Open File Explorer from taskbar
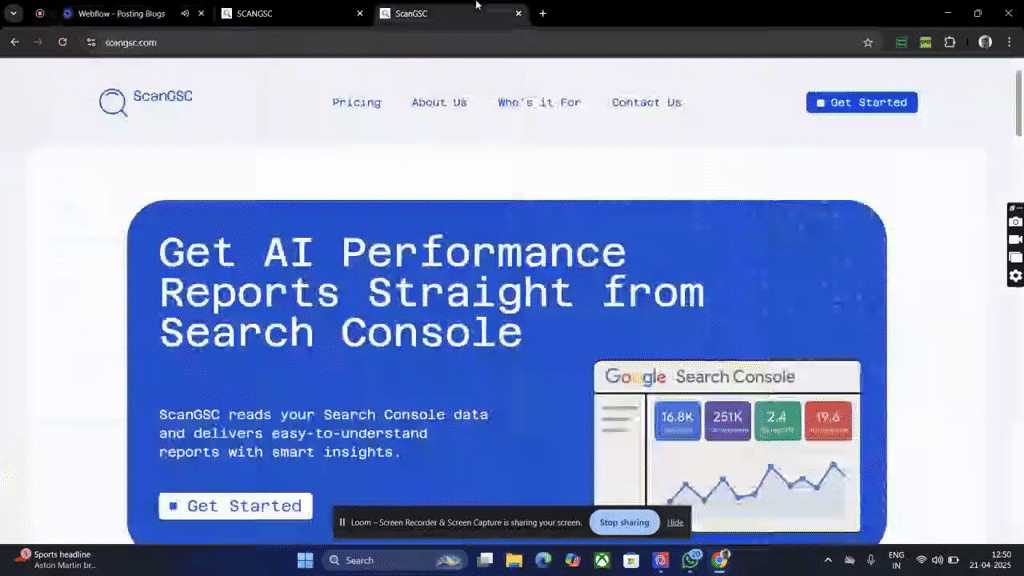 [514, 560]
